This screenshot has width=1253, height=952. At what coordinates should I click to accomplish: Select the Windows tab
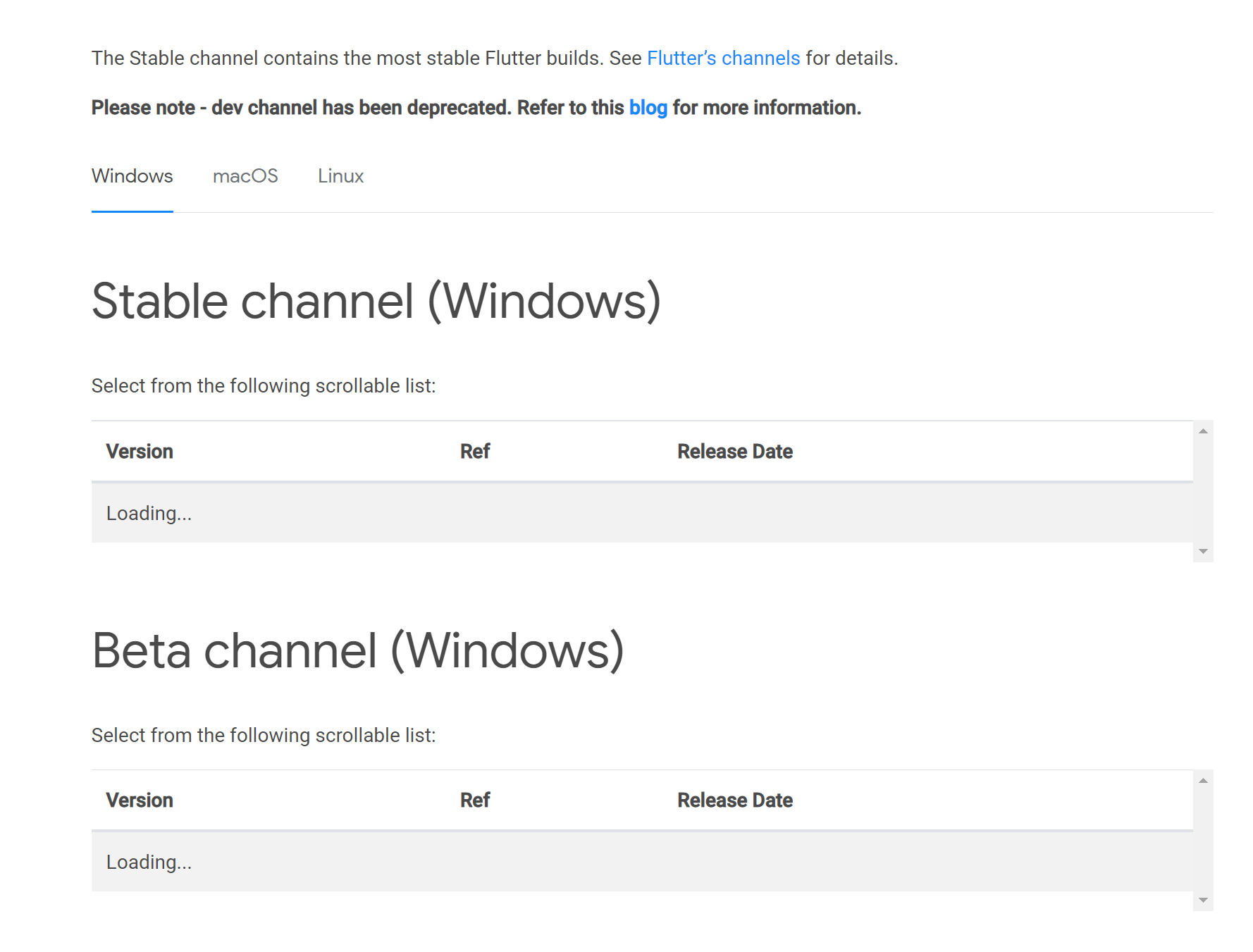click(x=132, y=176)
